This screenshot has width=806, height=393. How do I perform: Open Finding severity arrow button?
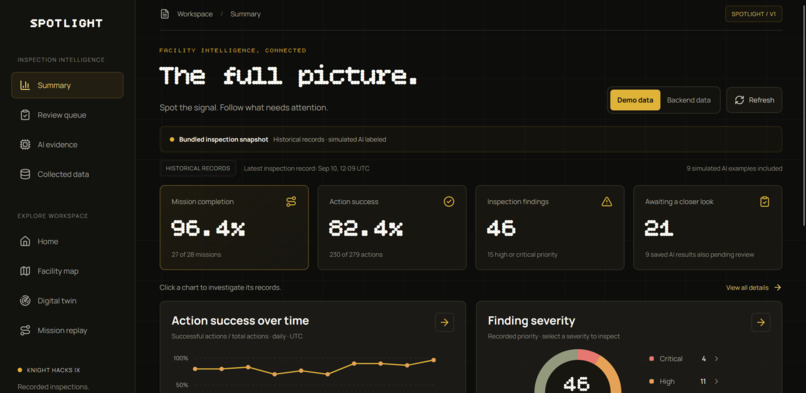pyautogui.click(x=761, y=323)
